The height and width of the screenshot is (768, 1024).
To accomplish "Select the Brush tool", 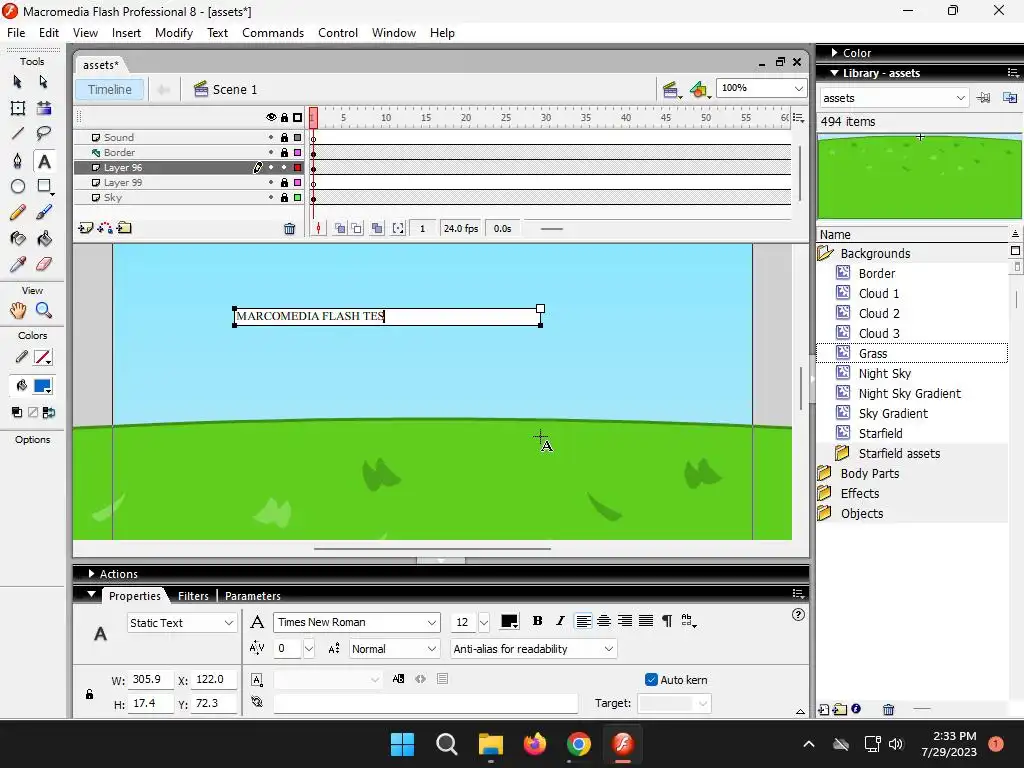I will pos(43,212).
